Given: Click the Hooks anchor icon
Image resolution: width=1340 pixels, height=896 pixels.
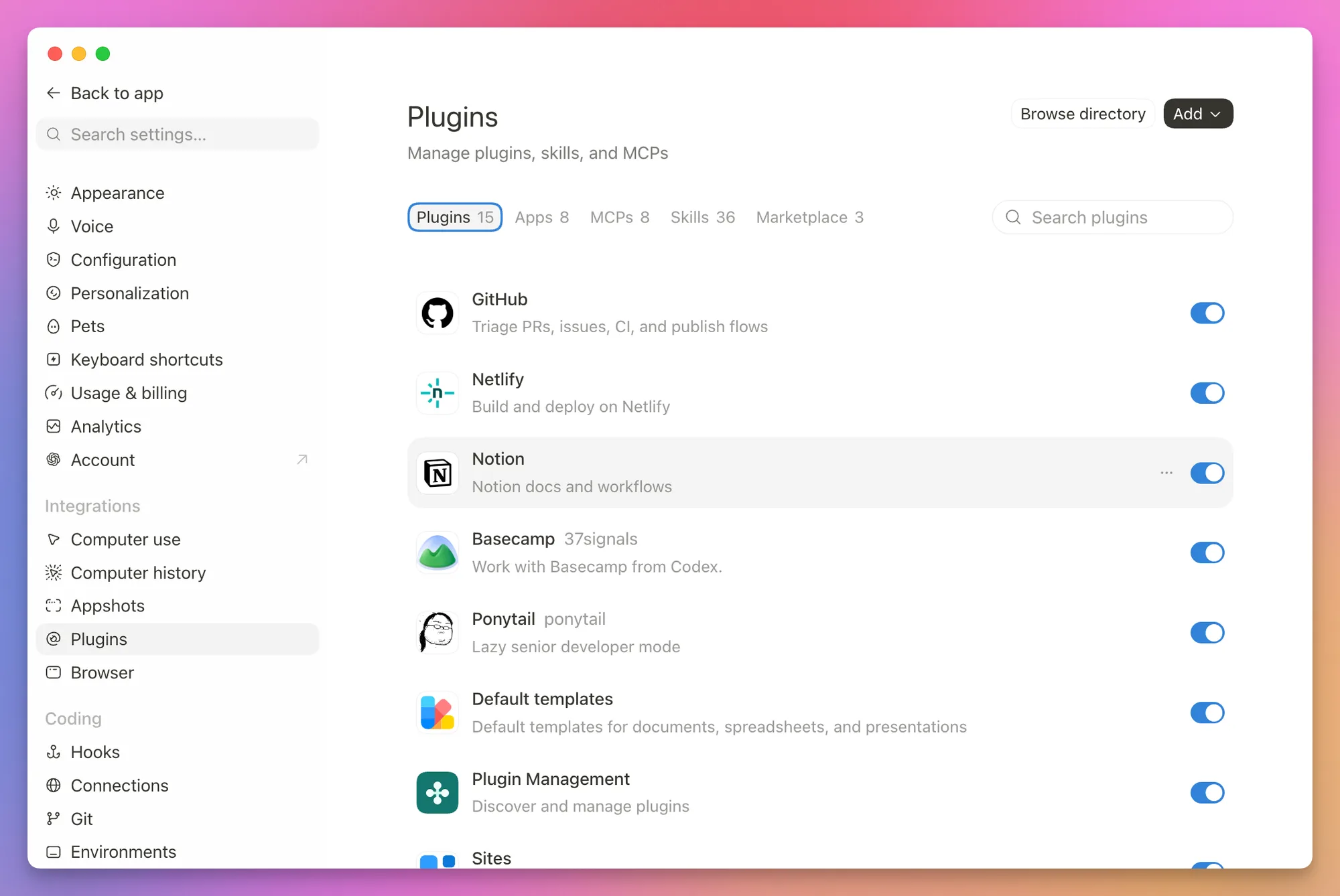Looking at the screenshot, I should (54, 752).
